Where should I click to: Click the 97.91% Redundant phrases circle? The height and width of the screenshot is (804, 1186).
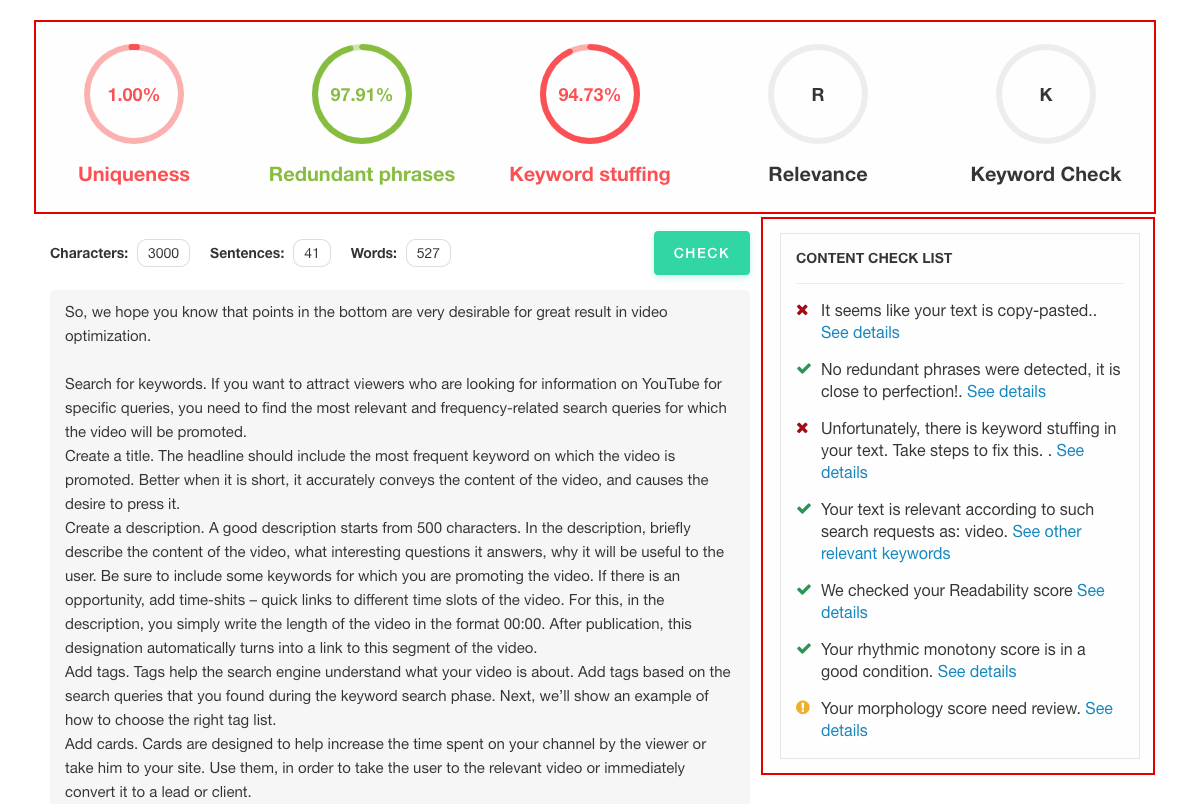click(362, 95)
